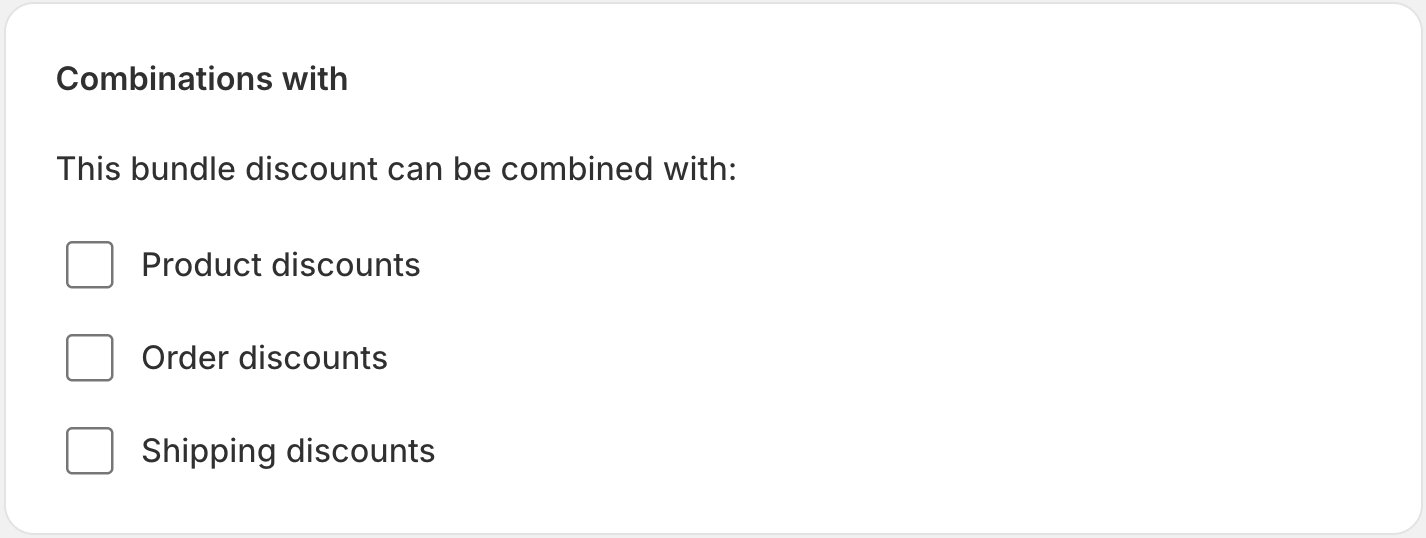1426x538 pixels.
Task: Allow combining bundle with shipping discounts
Action: coord(89,451)
